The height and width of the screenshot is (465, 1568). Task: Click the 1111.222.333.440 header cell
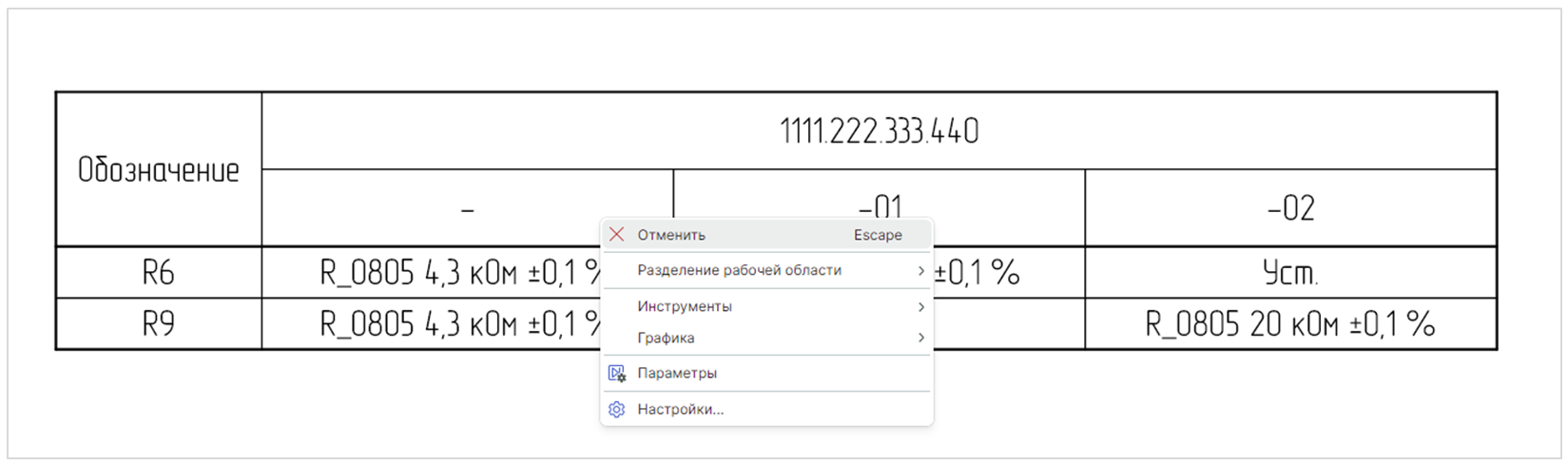[x=880, y=131]
